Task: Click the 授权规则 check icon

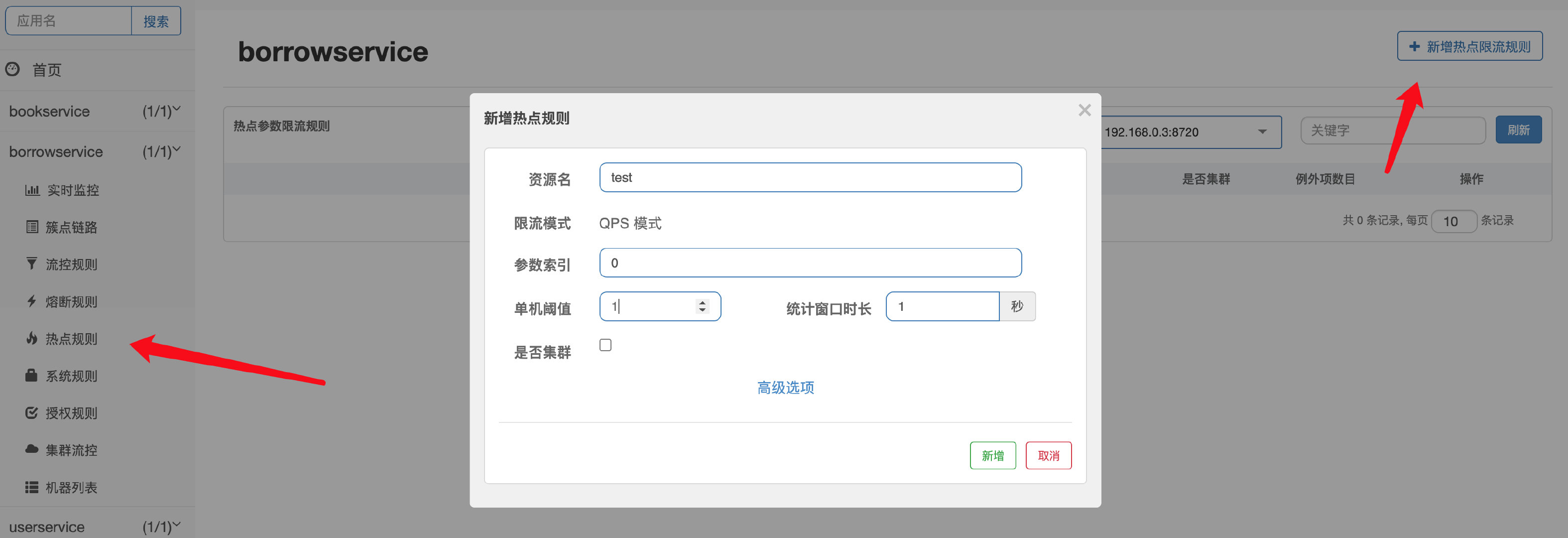Action: [32, 412]
